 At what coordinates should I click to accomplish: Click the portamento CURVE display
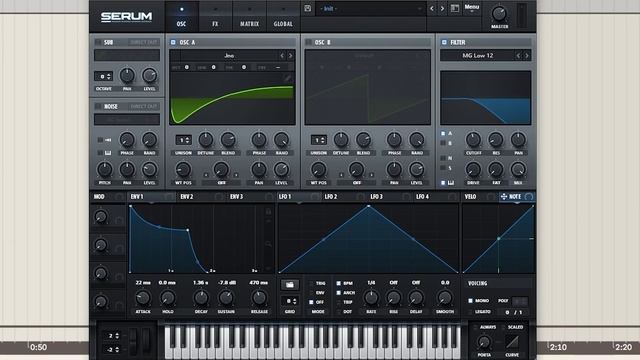pyautogui.click(x=512, y=342)
